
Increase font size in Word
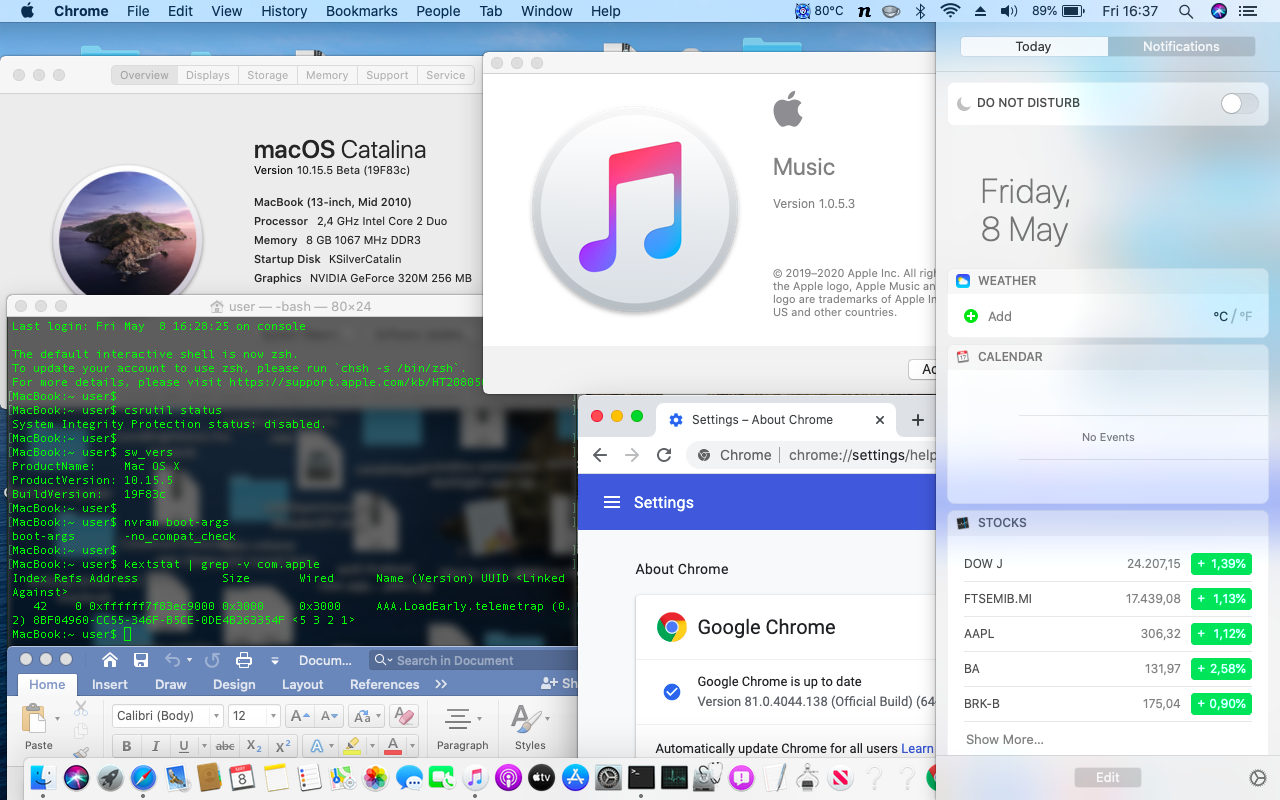299,716
